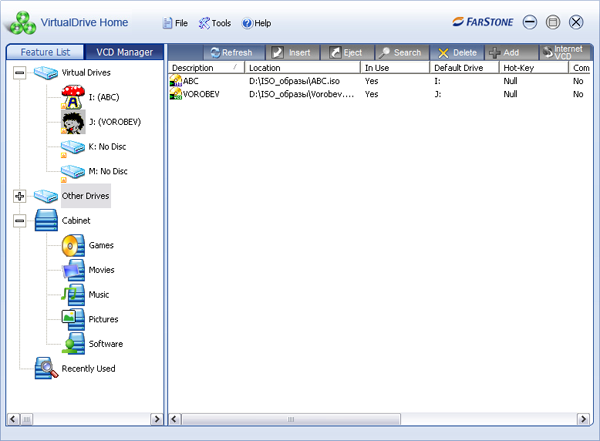Select the Recently Used tree label
The height and width of the screenshot is (441, 600).
88,369
